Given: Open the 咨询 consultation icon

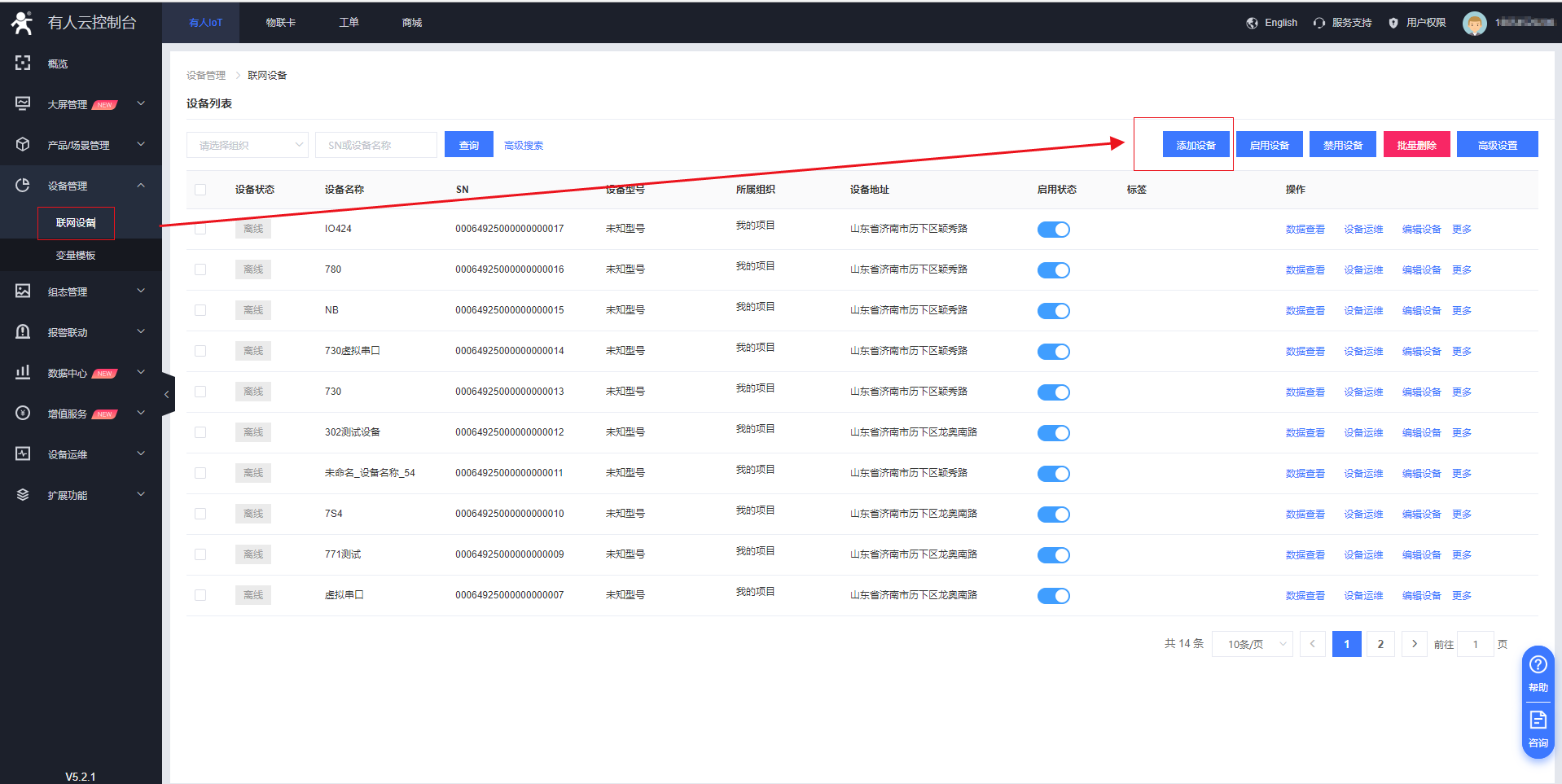Looking at the screenshot, I should (x=1538, y=720).
